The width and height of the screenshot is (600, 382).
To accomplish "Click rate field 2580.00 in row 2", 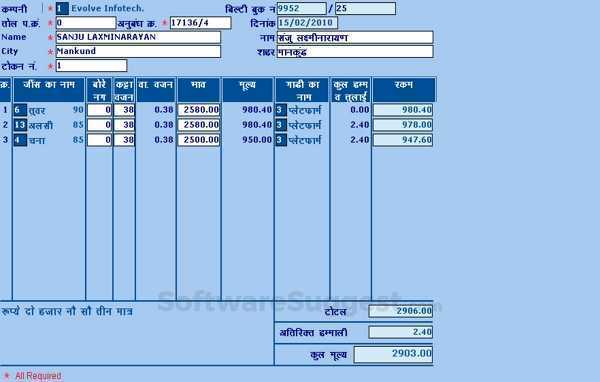I will click(x=199, y=125).
